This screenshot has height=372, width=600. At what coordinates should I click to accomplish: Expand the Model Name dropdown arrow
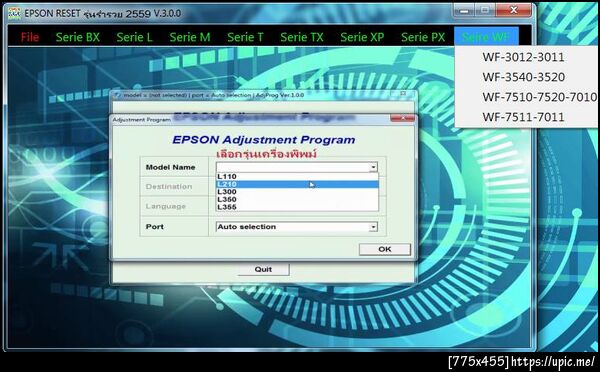373,167
